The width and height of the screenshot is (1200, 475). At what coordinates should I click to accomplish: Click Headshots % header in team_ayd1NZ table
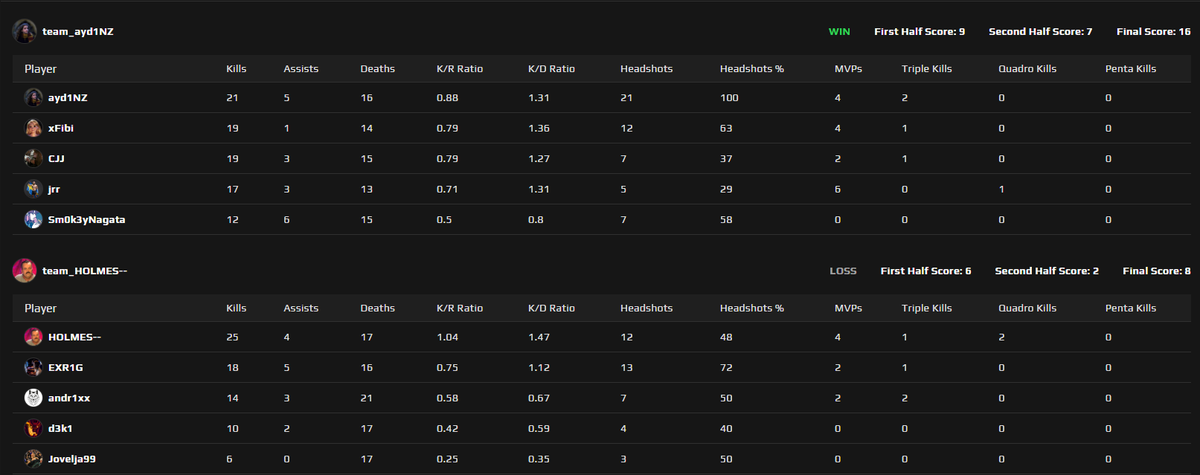(x=752, y=69)
